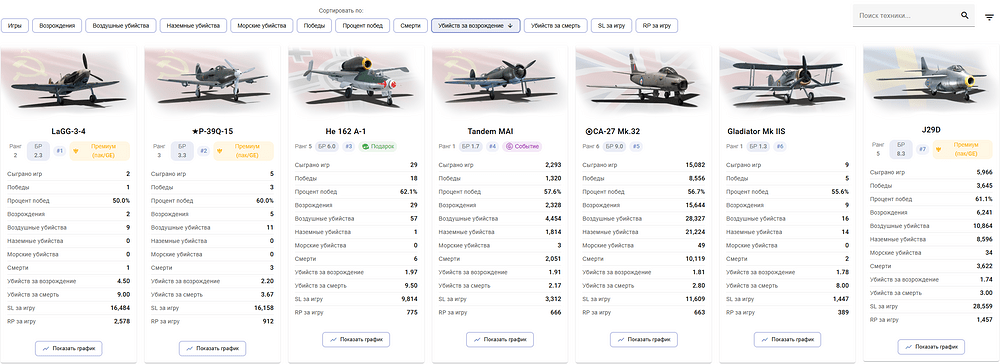Show graph for Tandem MAI
This screenshot has height=364, width=1000.
(x=500, y=340)
